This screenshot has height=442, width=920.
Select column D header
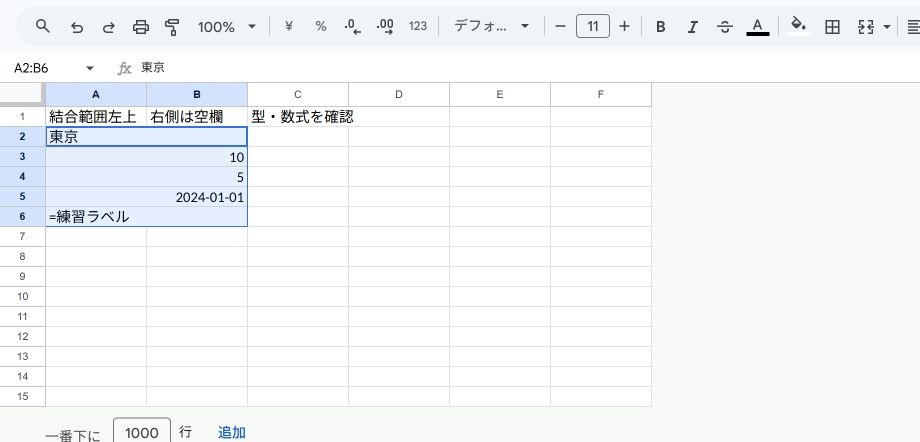[399, 95]
